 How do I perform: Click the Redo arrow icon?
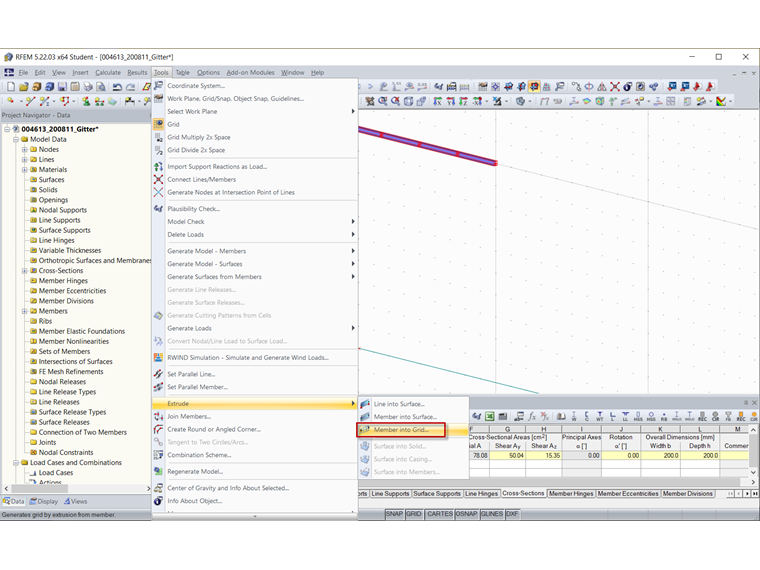(130, 87)
